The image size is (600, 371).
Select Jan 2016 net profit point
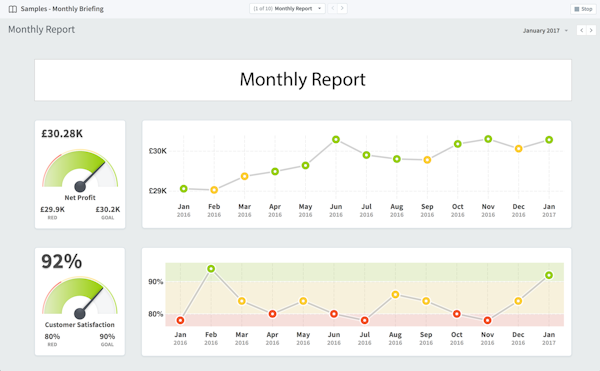(x=184, y=189)
